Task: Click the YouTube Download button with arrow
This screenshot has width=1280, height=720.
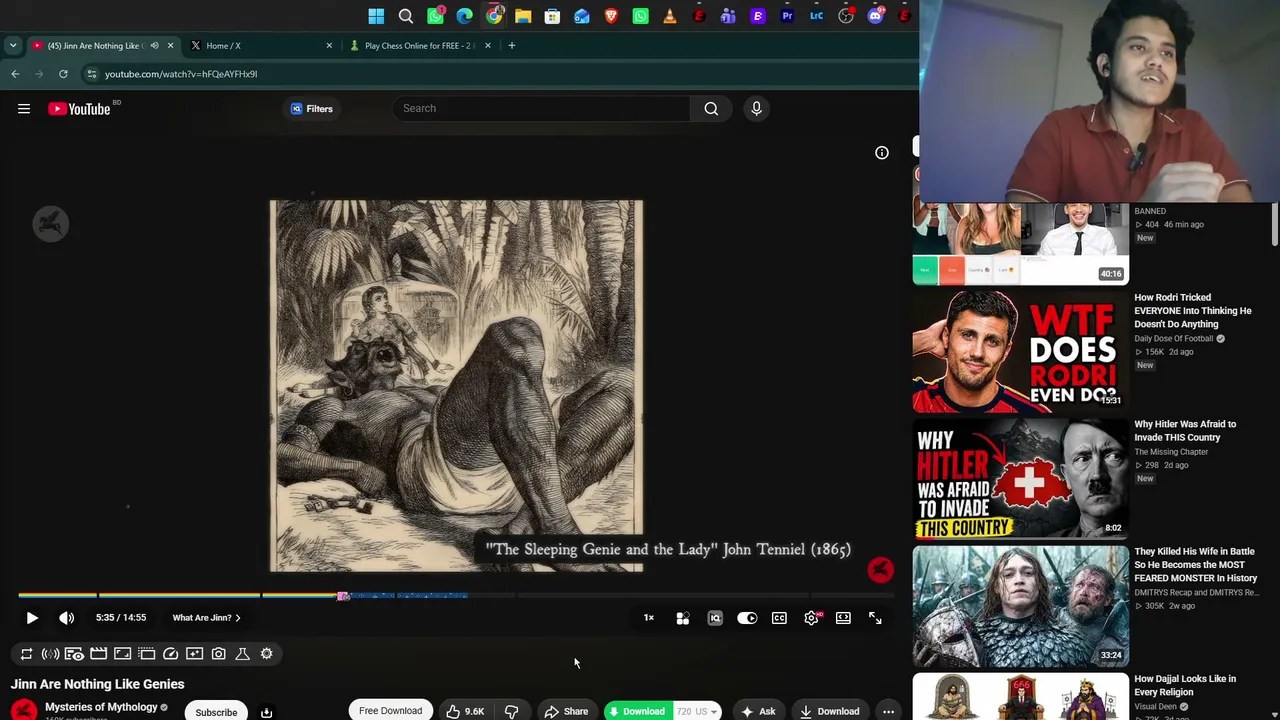Action: point(830,711)
